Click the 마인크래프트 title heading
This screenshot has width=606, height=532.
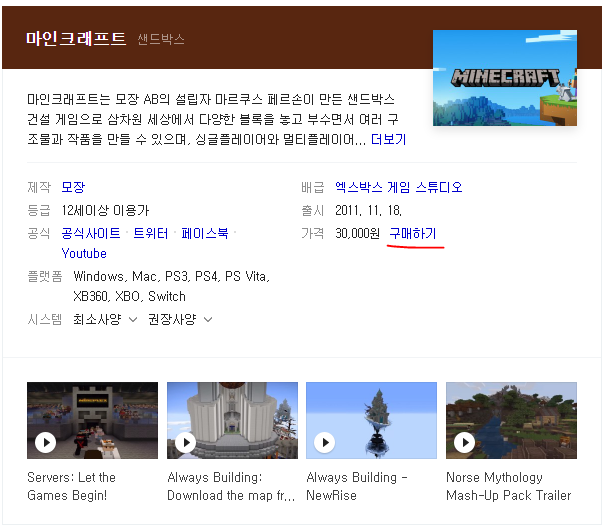click(76, 39)
